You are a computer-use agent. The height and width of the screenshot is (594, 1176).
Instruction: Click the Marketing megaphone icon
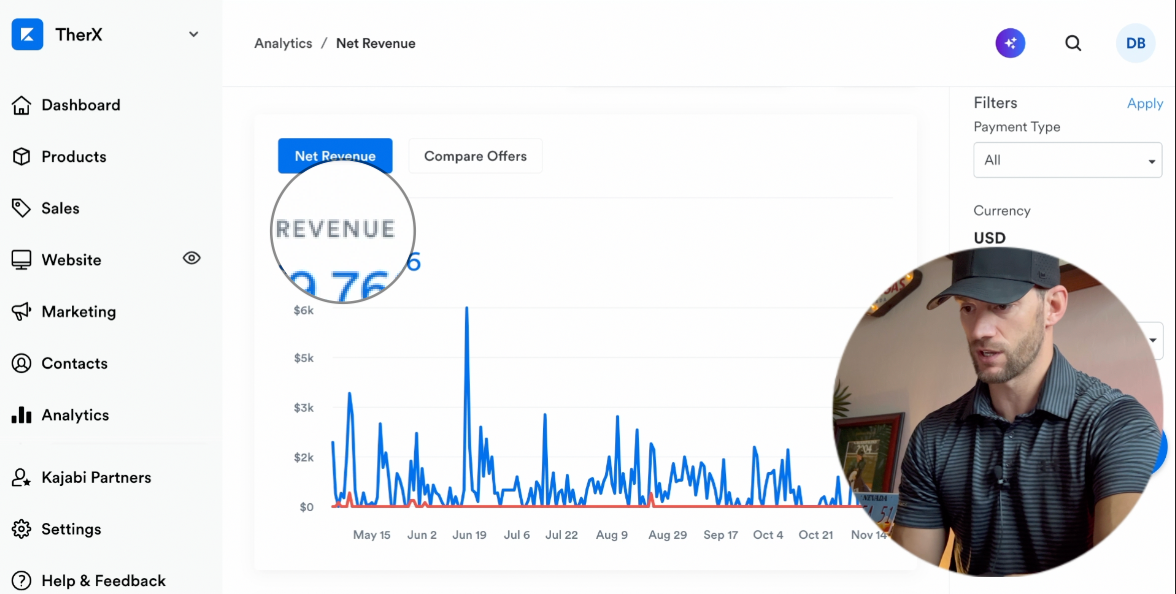click(x=21, y=311)
